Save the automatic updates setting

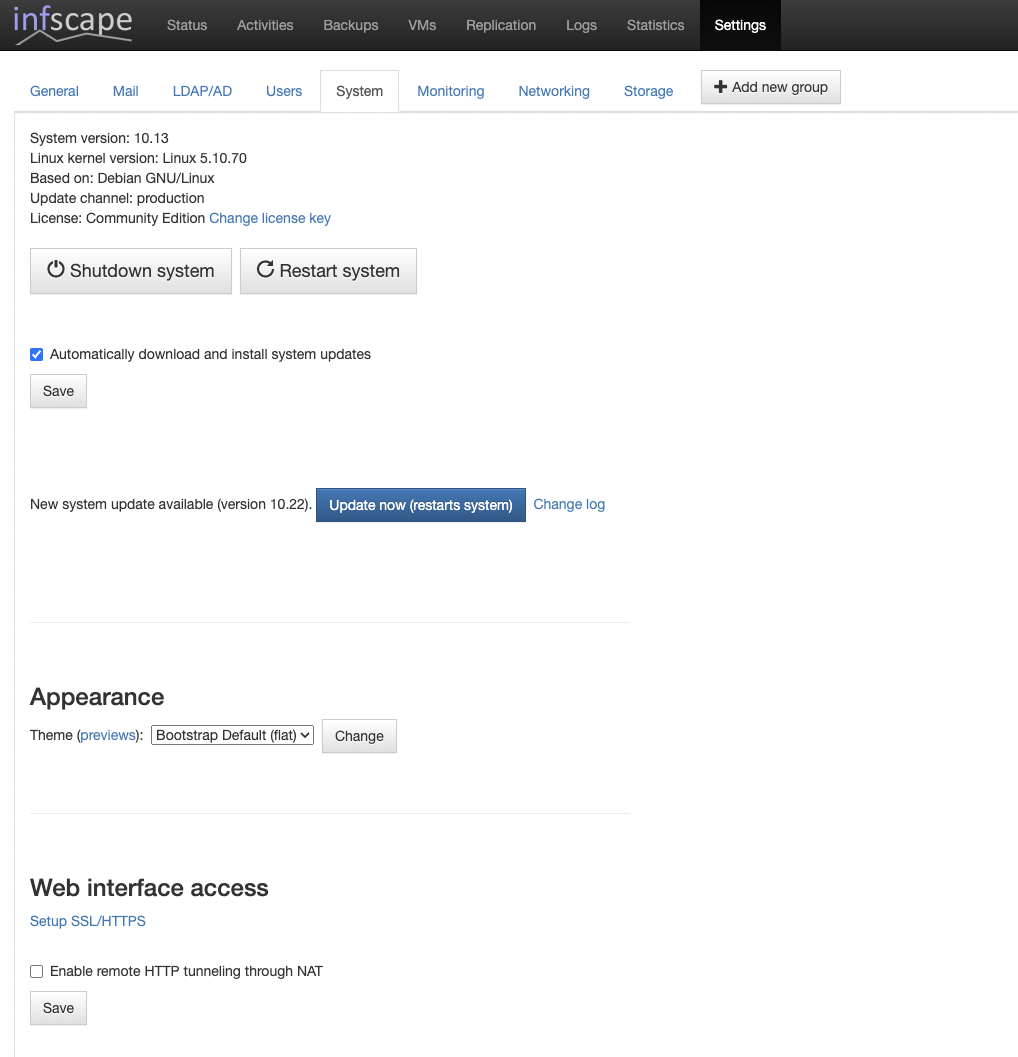(x=58, y=391)
